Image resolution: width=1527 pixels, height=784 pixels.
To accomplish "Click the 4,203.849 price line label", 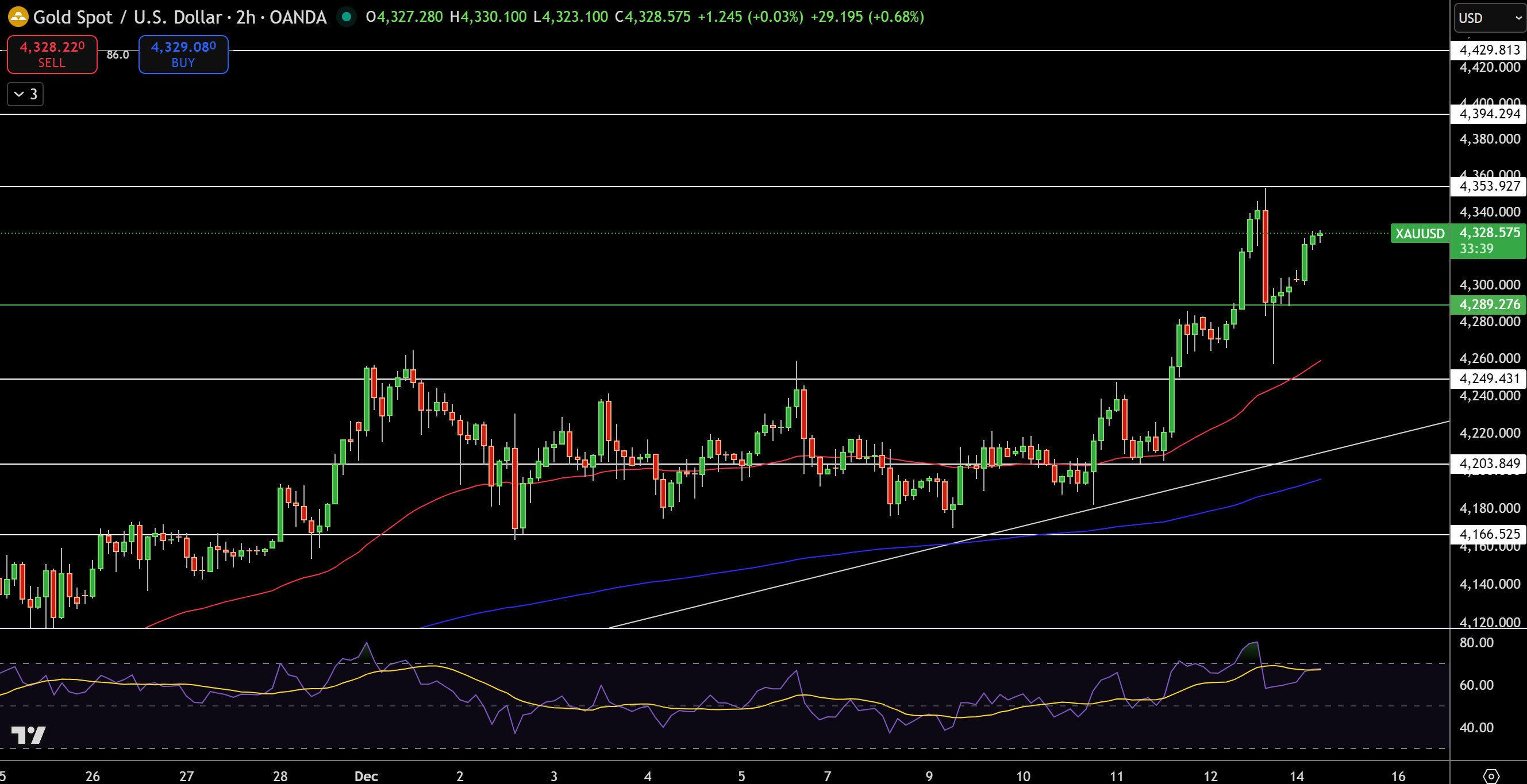I will pos(1488,464).
